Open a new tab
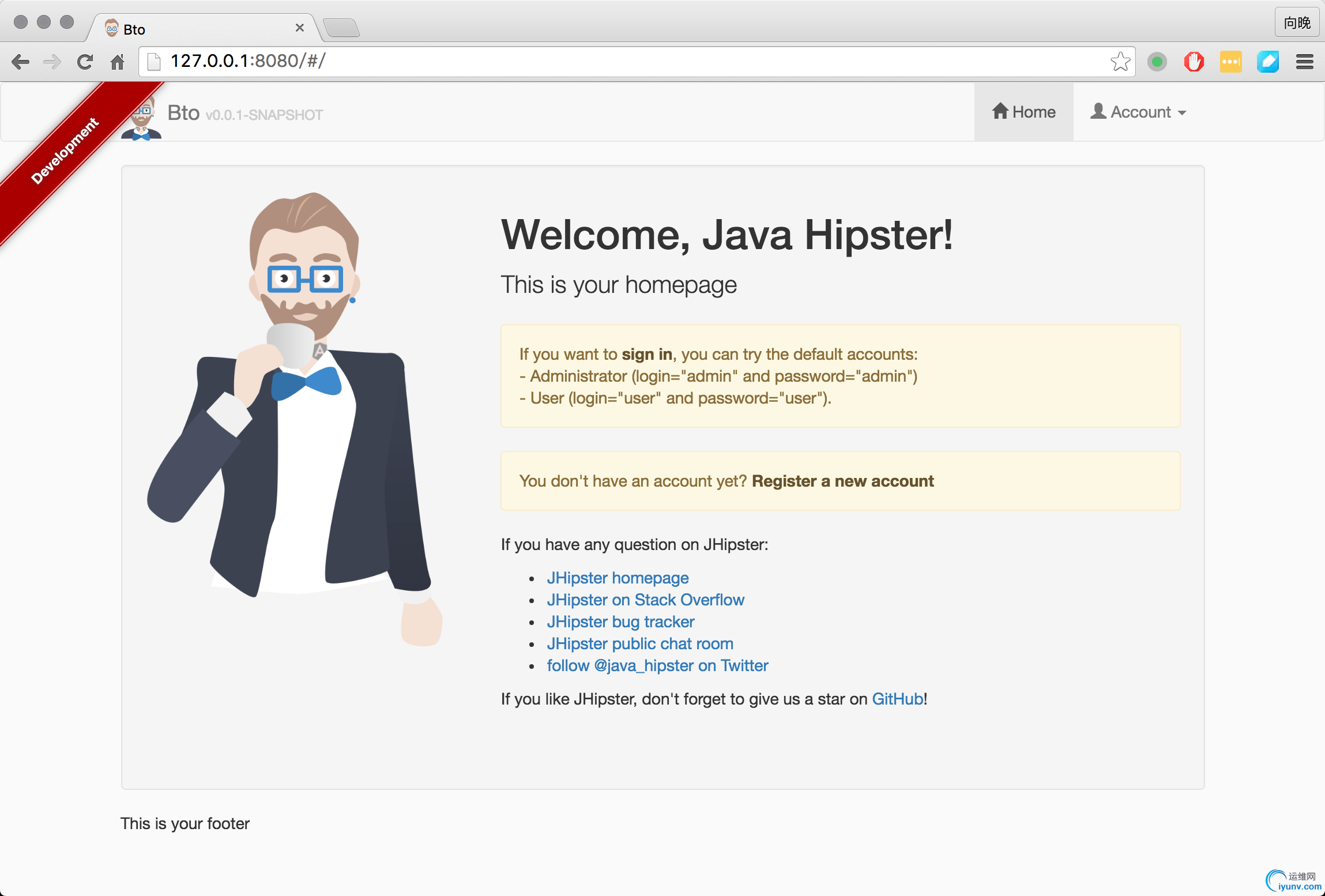 (x=341, y=28)
